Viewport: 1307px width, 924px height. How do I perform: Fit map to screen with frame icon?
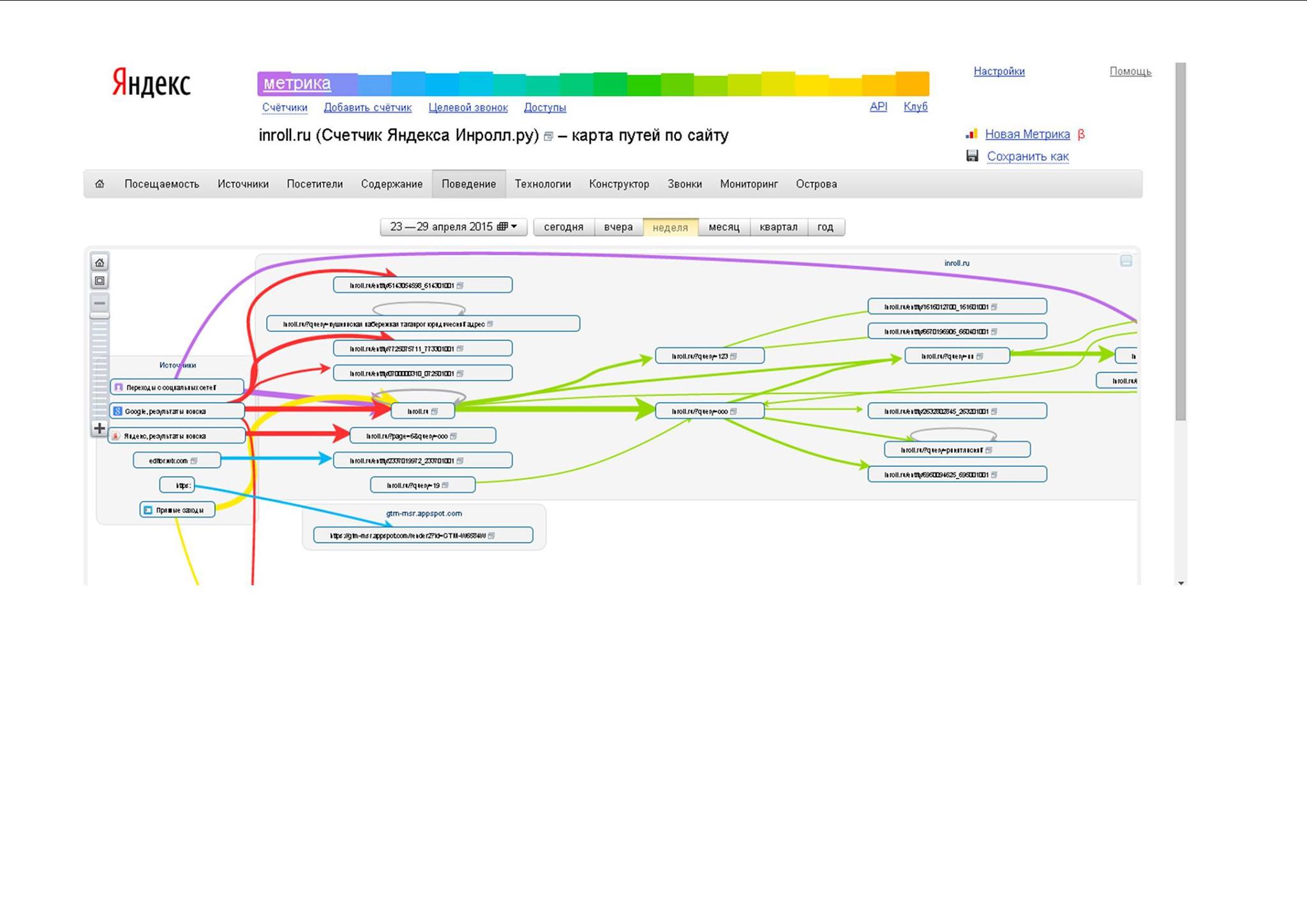100,281
